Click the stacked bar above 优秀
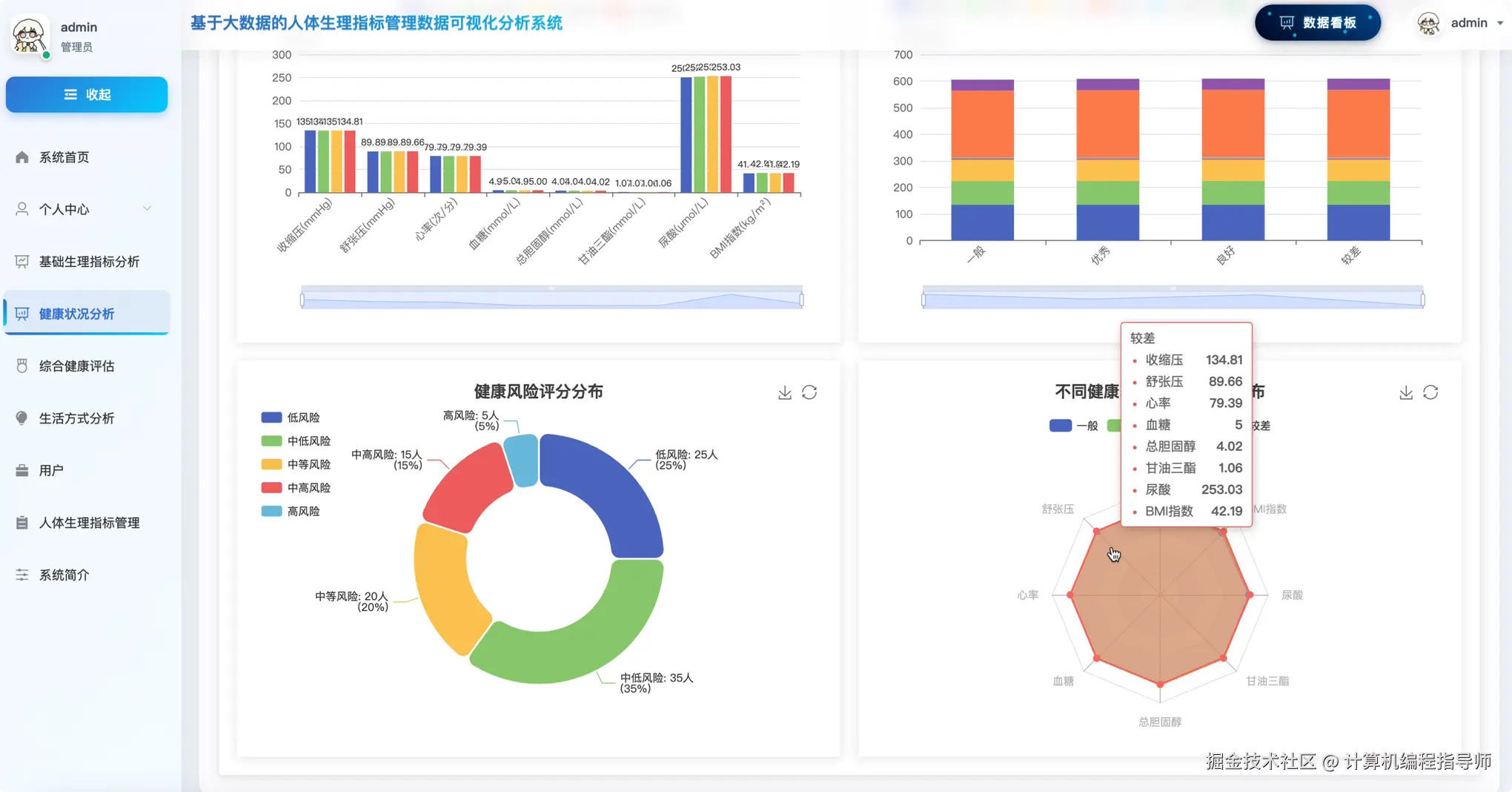 pyautogui.click(x=1108, y=159)
